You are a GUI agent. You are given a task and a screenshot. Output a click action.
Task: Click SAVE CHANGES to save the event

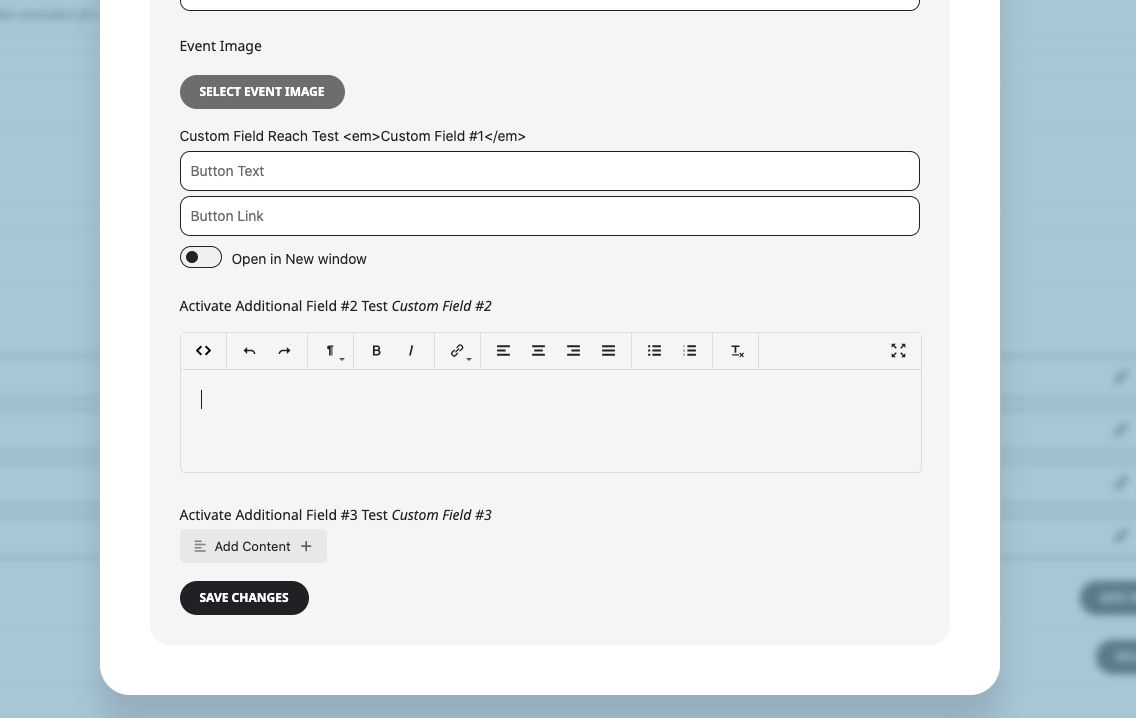point(243,597)
